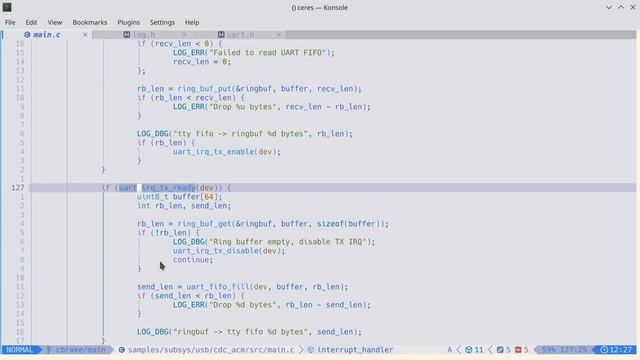
Task: Click the A indicator in the statusline
Action: click(450, 350)
